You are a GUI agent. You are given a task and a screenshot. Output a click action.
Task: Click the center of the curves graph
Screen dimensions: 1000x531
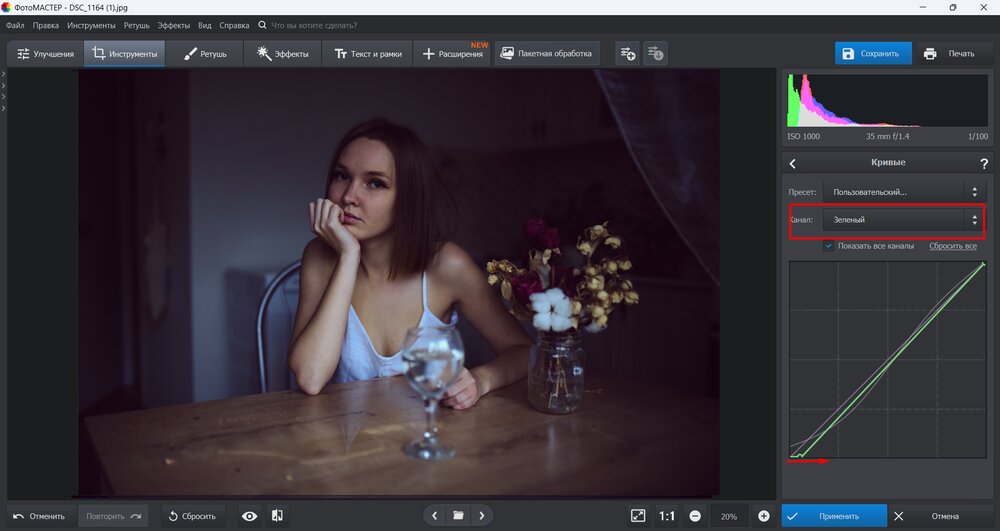click(x=887, y=361)
